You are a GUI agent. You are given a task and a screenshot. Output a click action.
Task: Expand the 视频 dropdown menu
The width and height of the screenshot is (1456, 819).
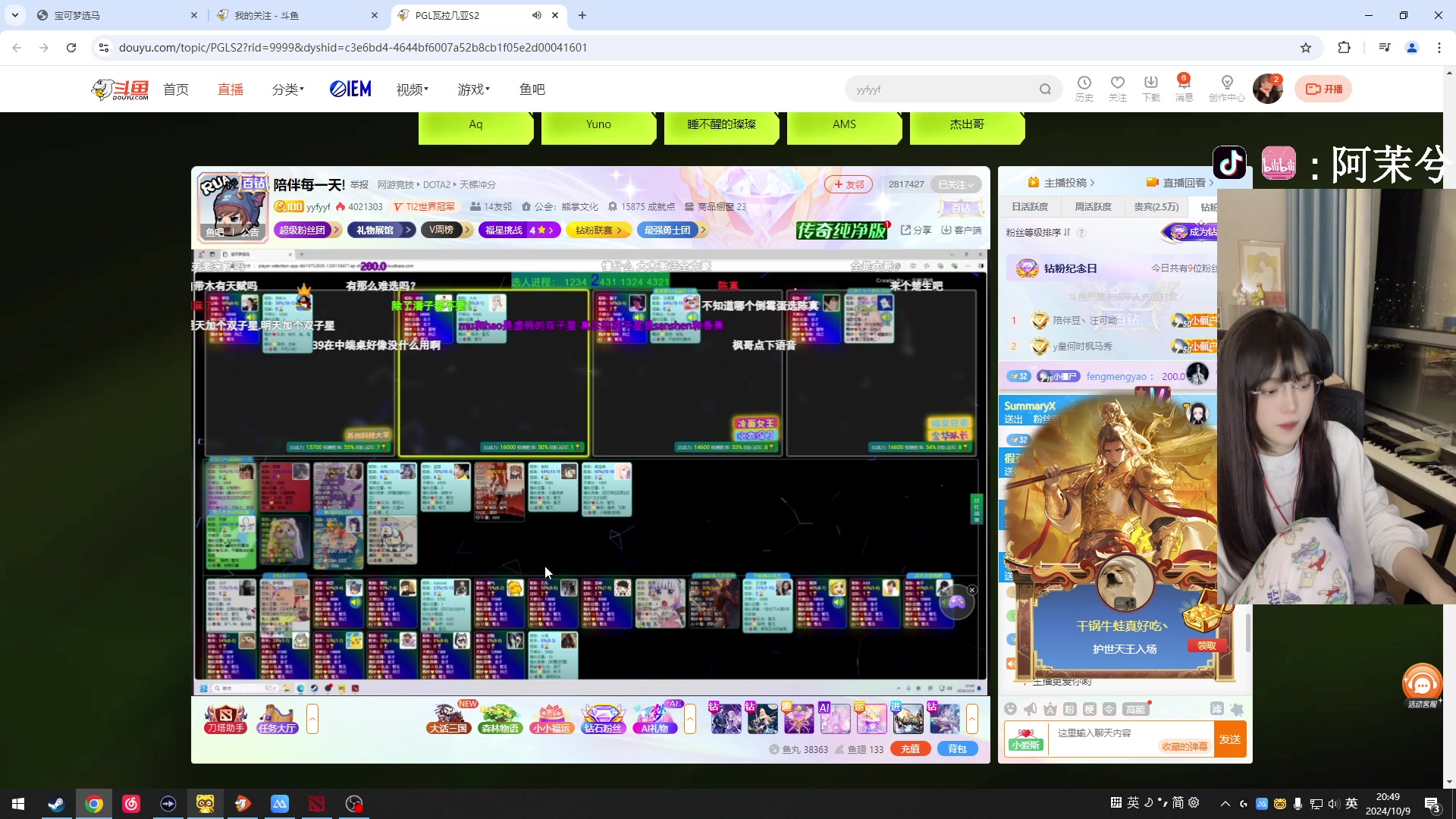pos(413,89)
